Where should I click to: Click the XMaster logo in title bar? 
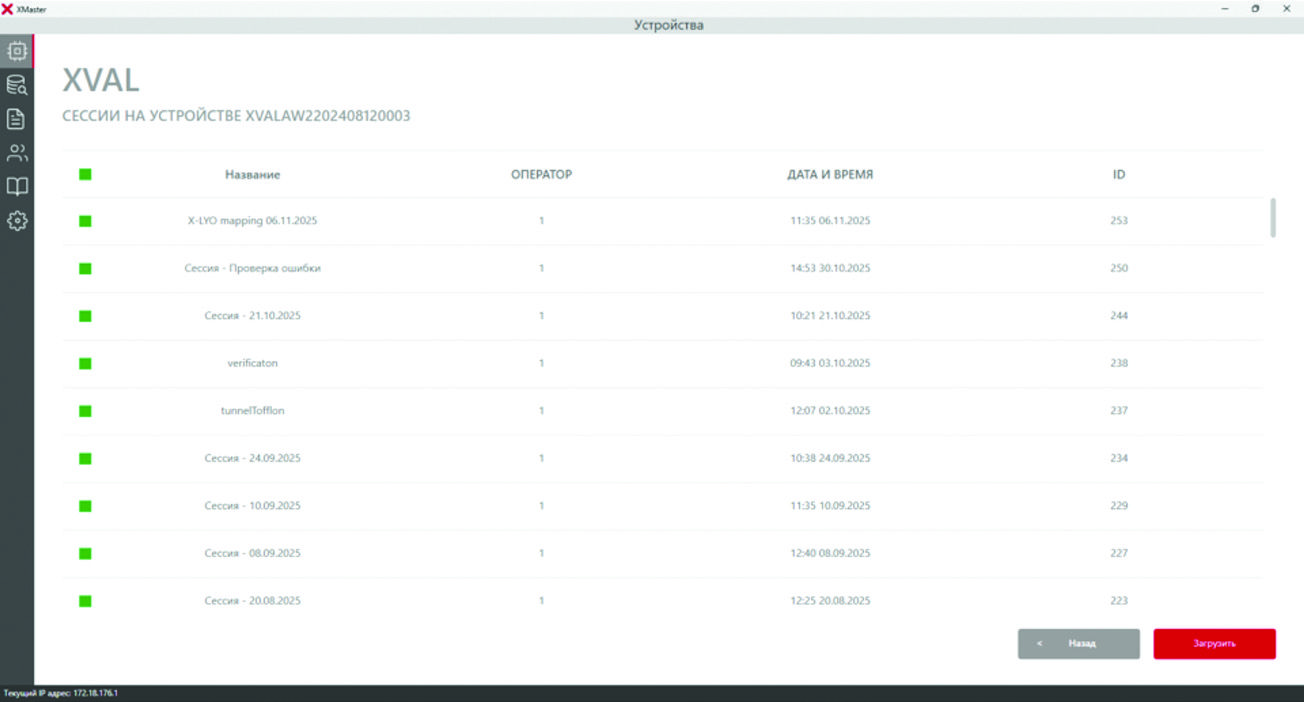[x=8, y=8]
